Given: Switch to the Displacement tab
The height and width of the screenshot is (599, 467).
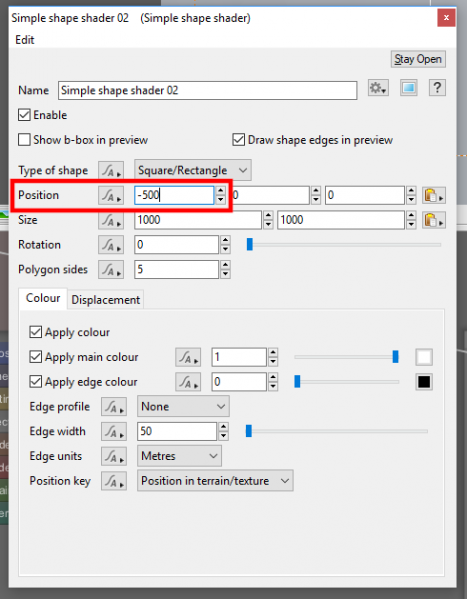Looking at the screenshot, I should pyautogui.click(x=106, y=300).
